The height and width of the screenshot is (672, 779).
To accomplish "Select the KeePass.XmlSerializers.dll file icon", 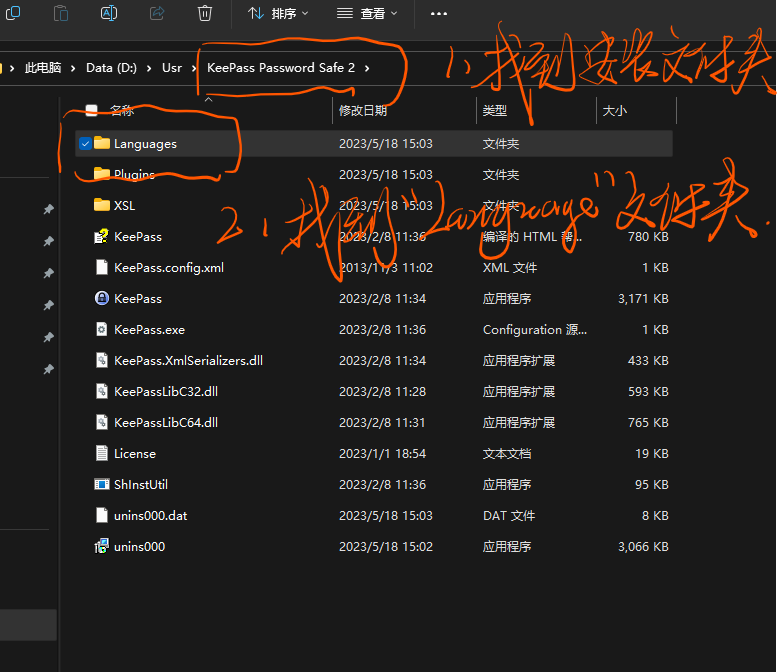I will coord(102,360).
